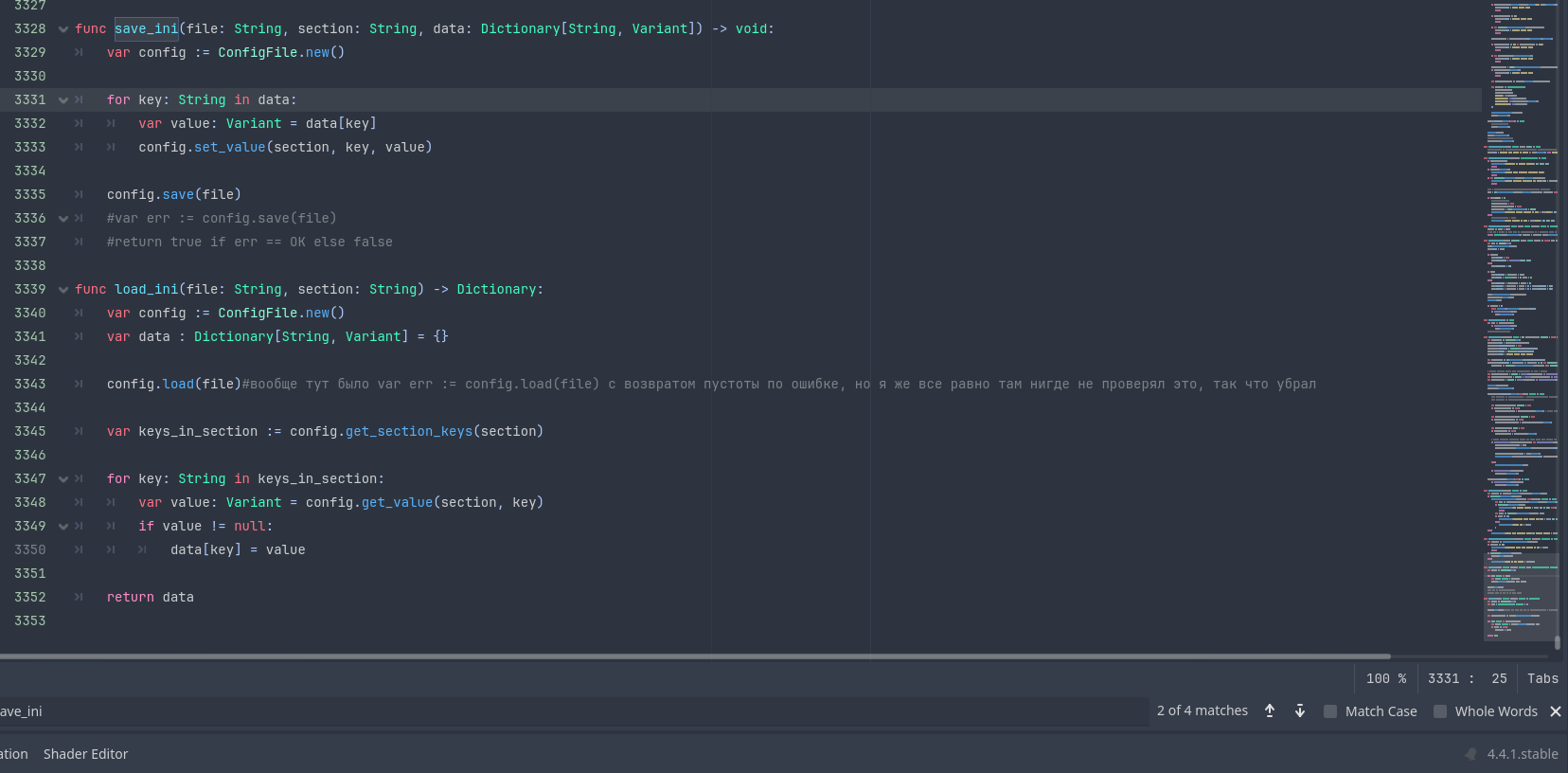Enable the Whole Words checkbox
1568x773 pixels.
tap(1440, 711)
